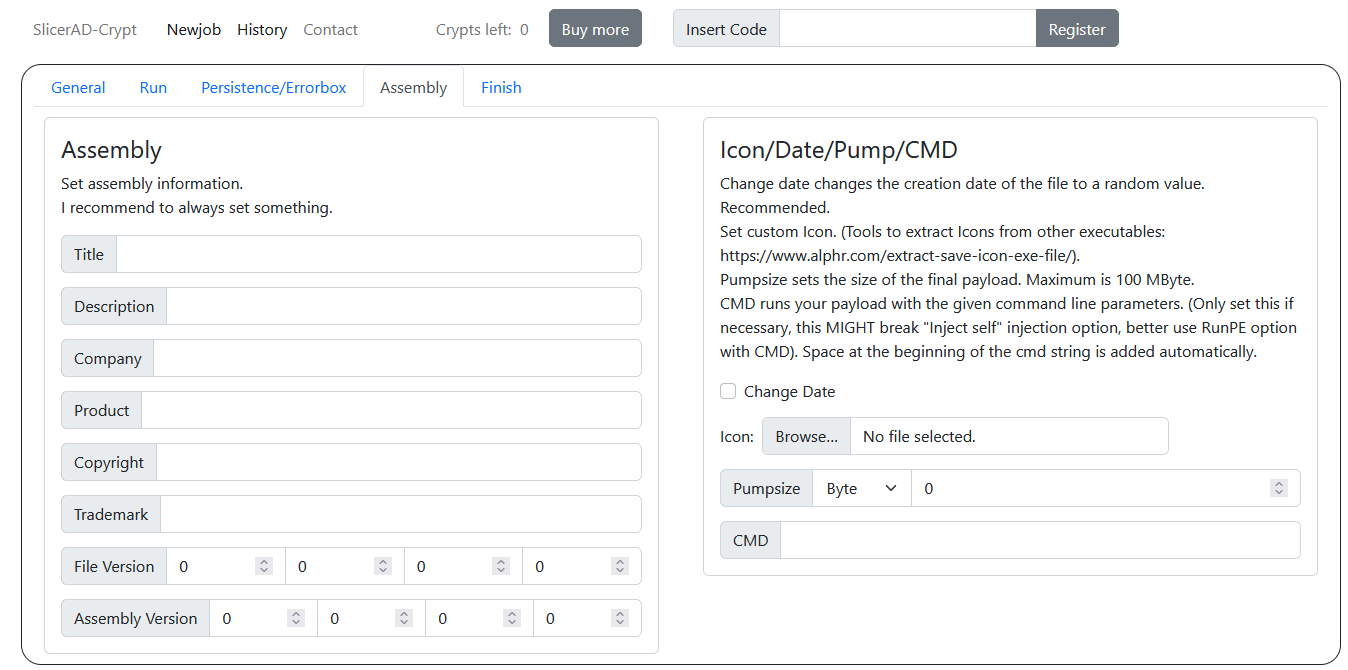Click the Newjob navigation link

pyautogui.click(x=194, y=29)
